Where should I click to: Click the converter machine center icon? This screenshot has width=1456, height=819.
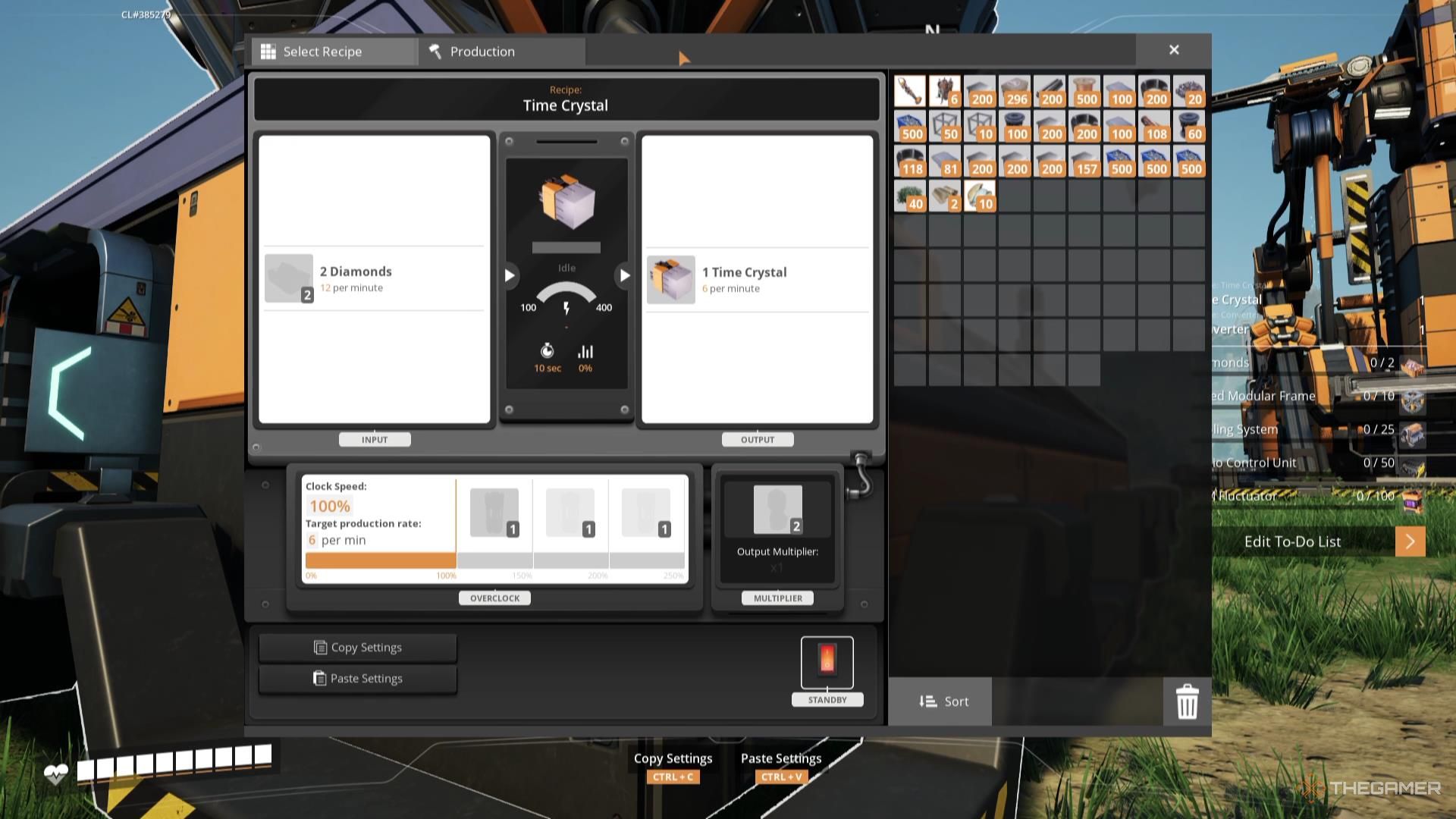(566, 201)
